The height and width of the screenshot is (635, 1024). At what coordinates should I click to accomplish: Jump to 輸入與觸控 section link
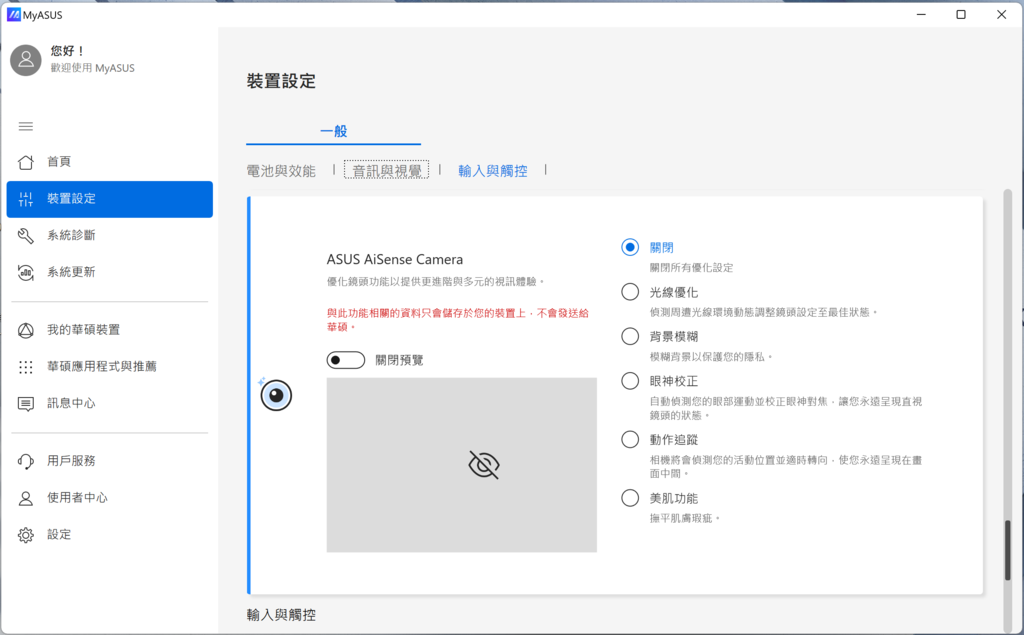(x=493, y=171)
